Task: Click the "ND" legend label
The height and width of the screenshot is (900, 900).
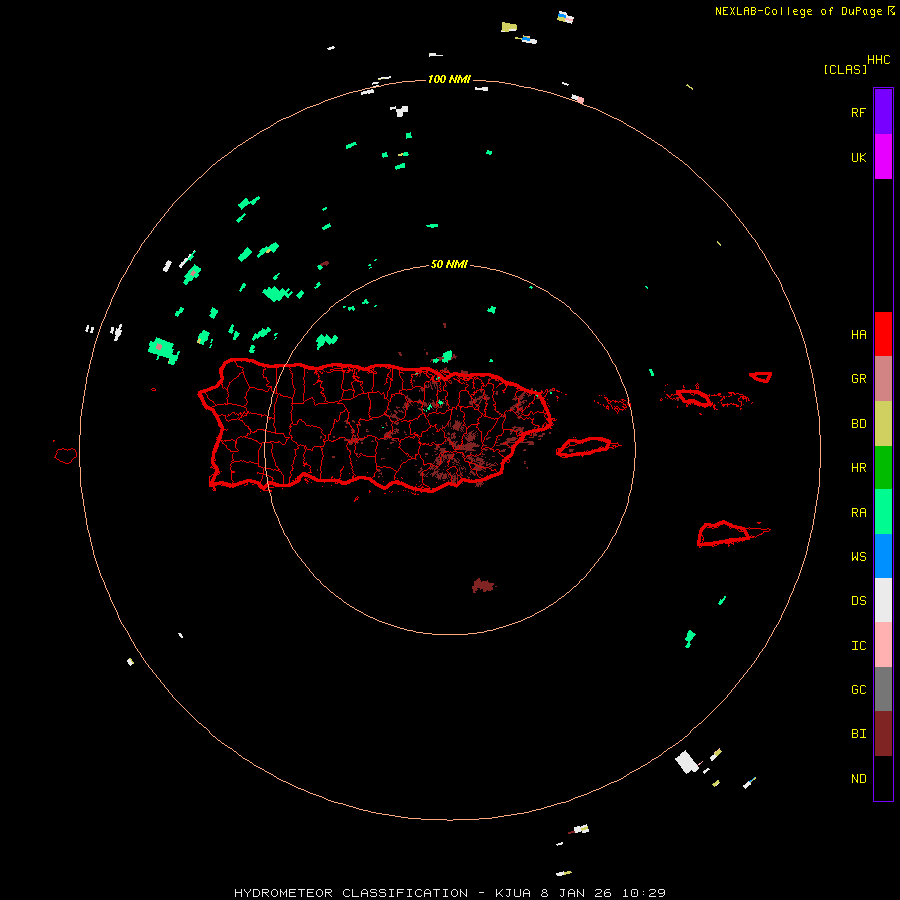Action: pos(858,779)
